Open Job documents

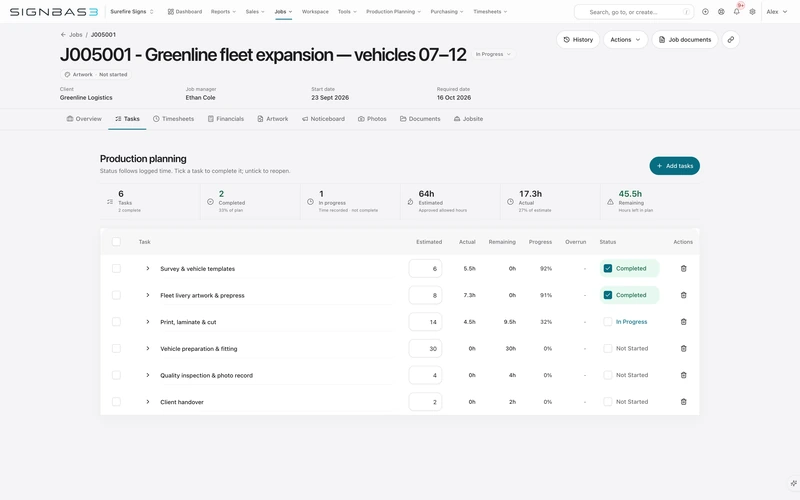685,39
